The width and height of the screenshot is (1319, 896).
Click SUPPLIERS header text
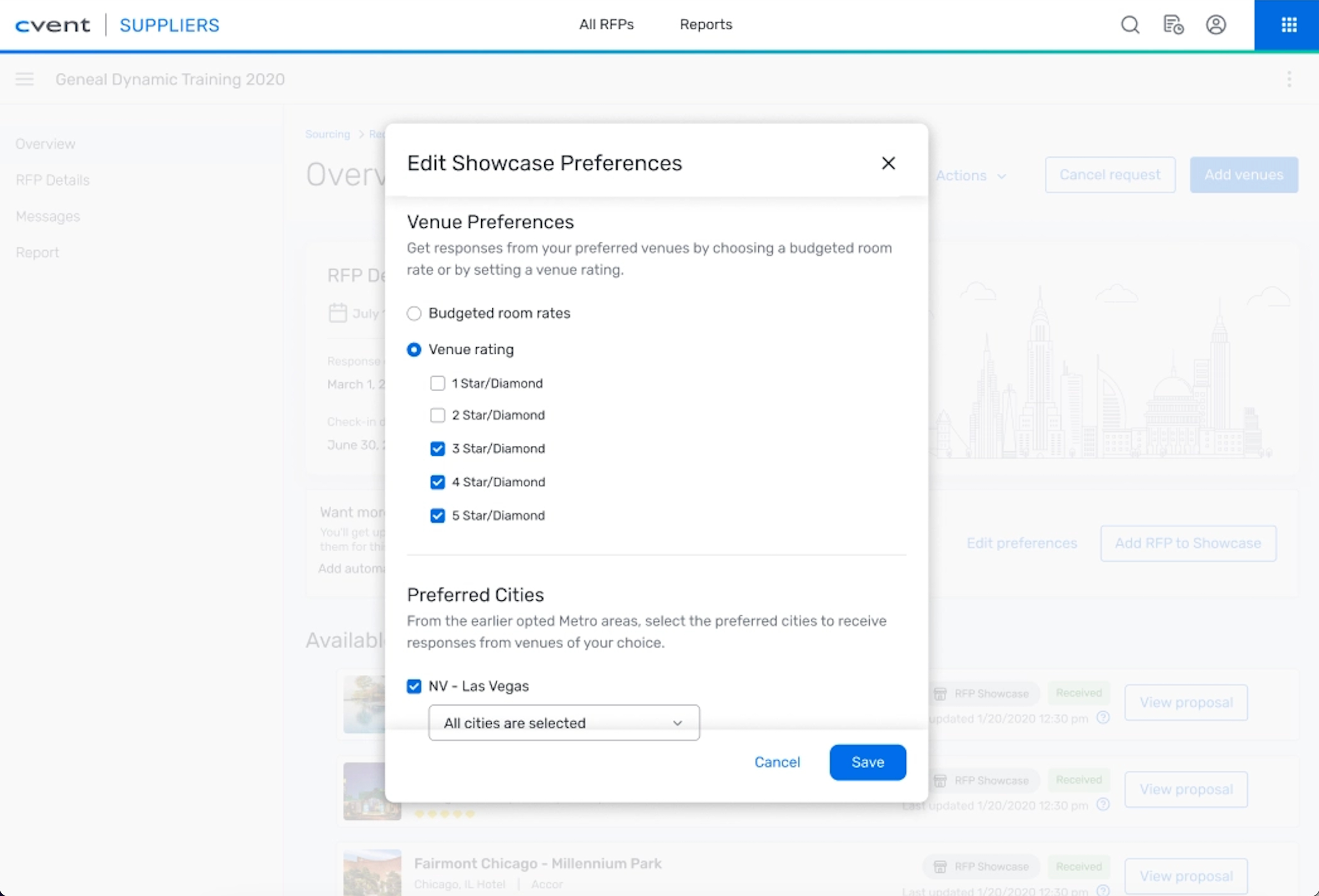tap(169, 25)
